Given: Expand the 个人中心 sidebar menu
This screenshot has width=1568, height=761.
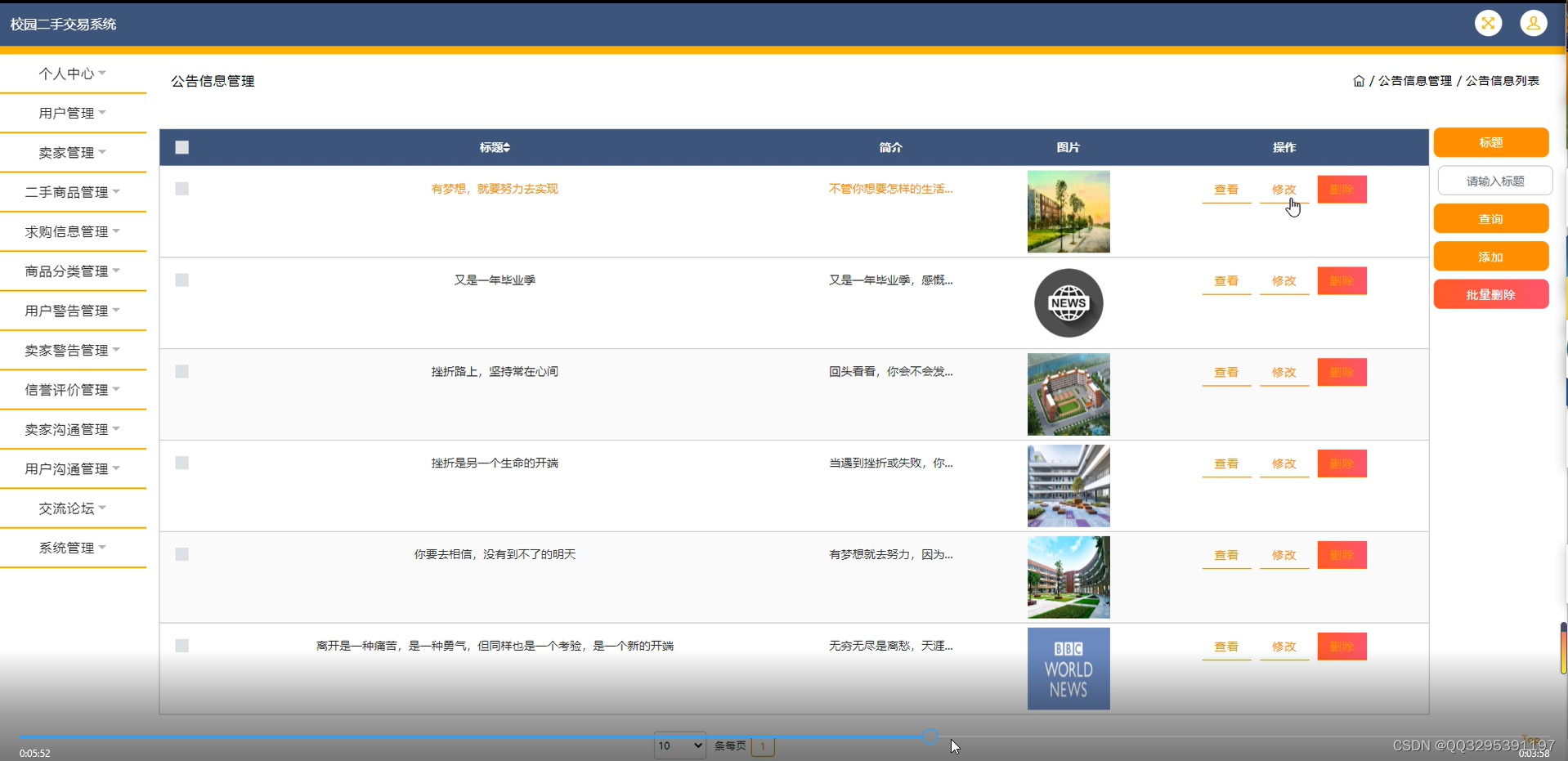Looking at the screenshot, I should 73,74.
